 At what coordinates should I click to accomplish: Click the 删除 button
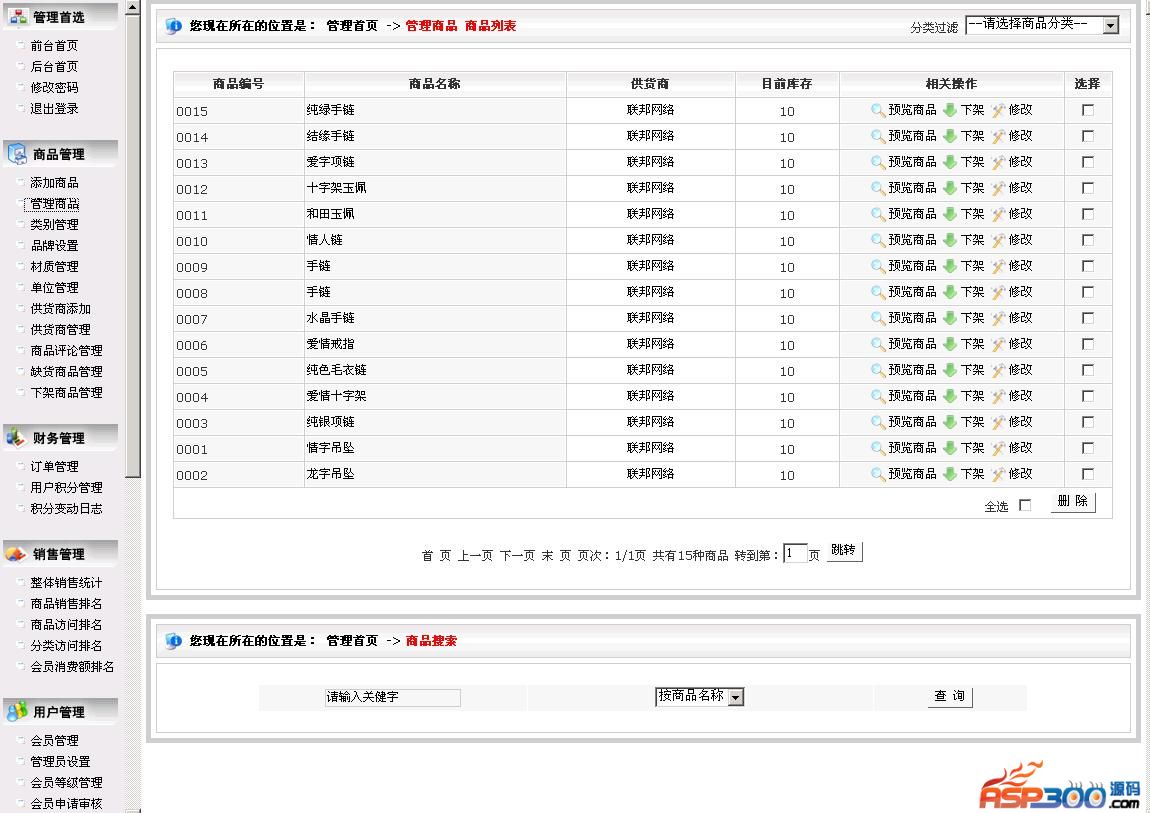1073,501
